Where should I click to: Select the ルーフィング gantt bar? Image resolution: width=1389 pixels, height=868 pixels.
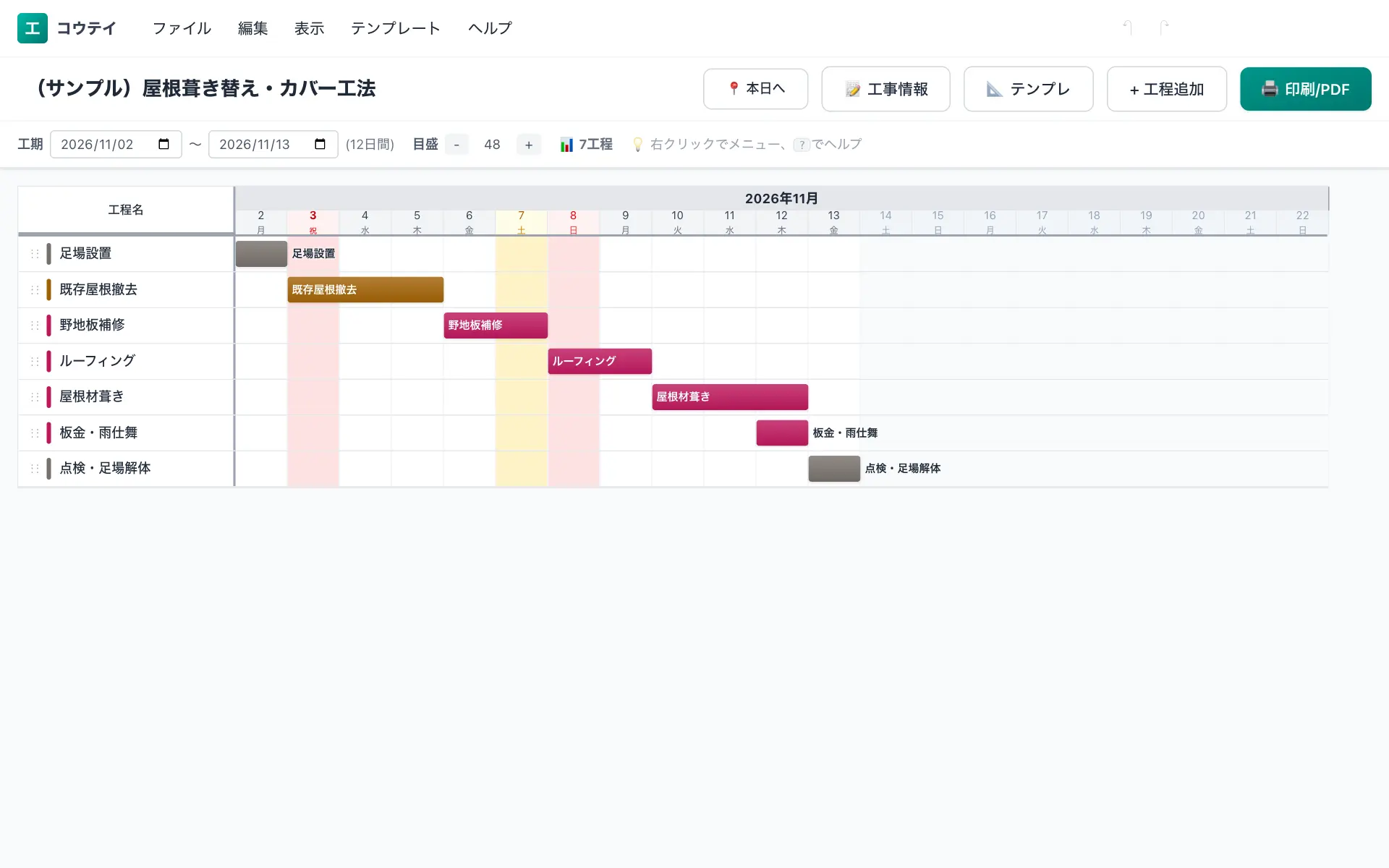[x=600, y=361]
